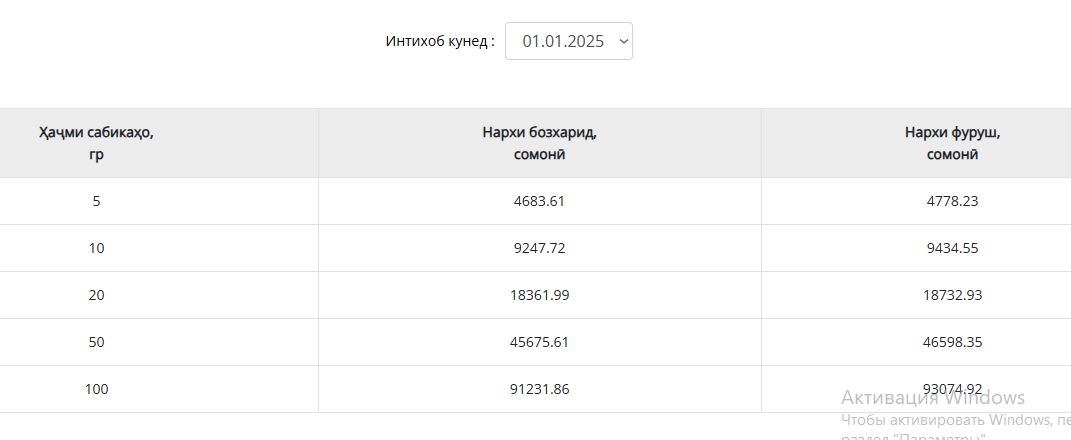Viewport: 1071px width, 440px height.
Task: Click the 50 gram weight cell
Action: click(x=96, y=342)
